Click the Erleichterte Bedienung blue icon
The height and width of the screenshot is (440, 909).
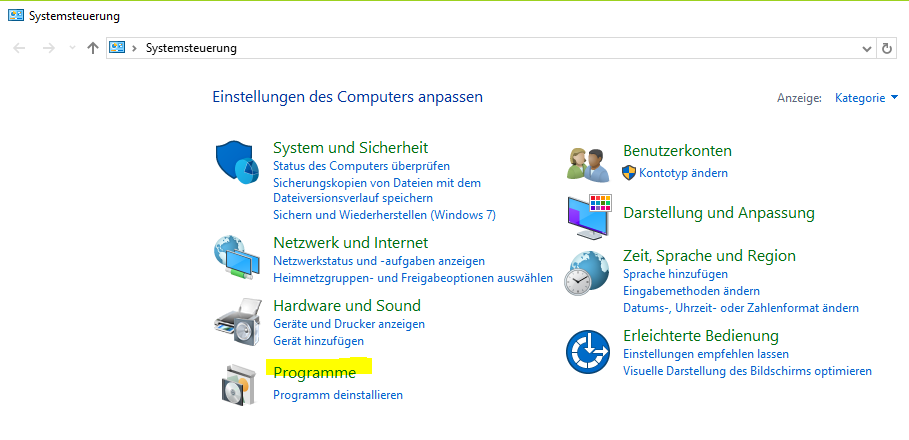point(588,352)
